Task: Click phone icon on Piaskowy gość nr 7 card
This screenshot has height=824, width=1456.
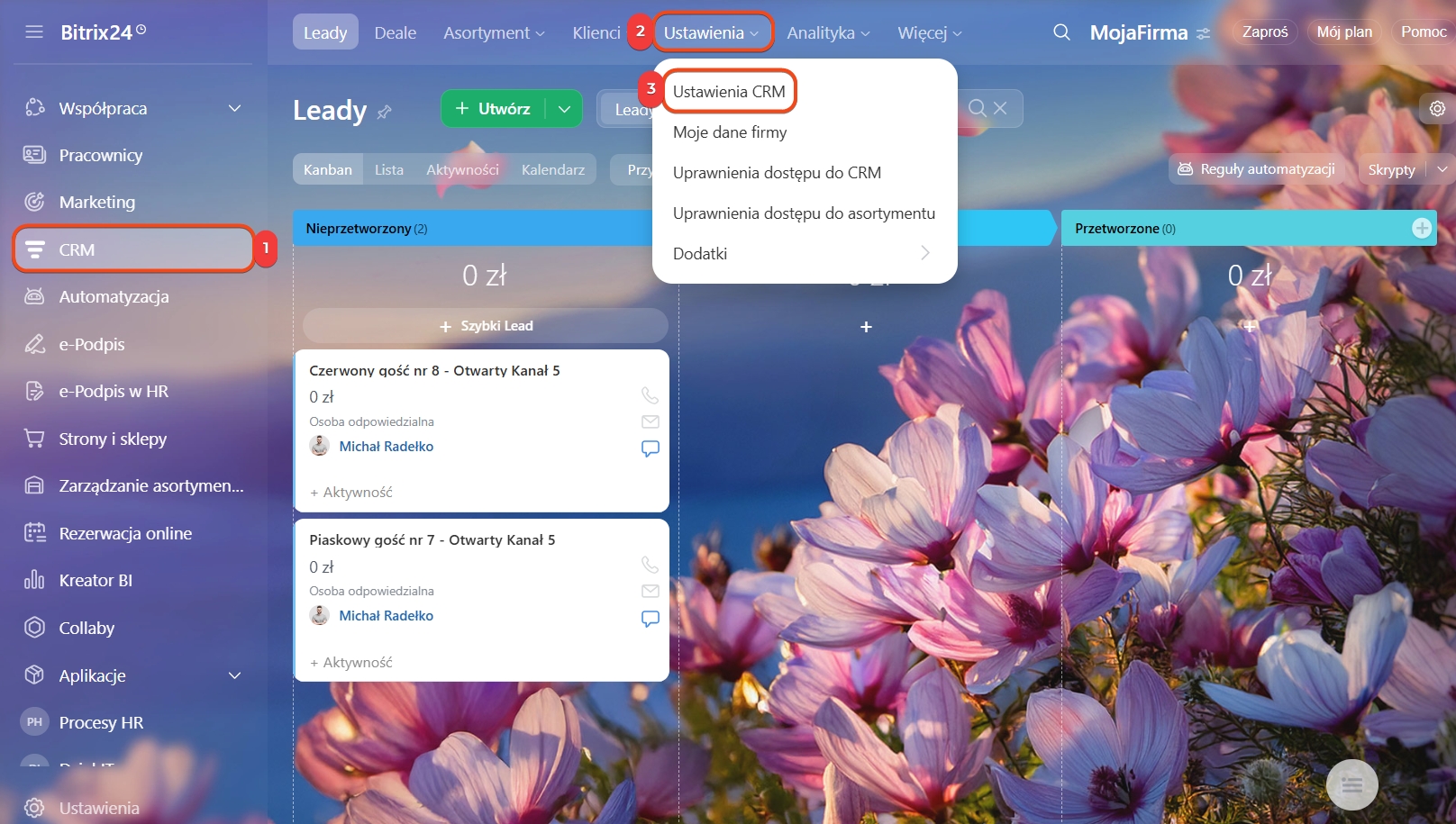Action: (650, 565)
